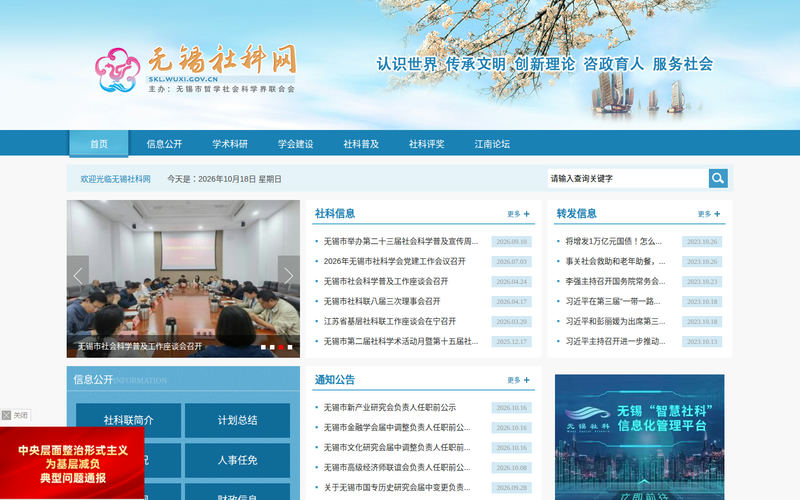The width and height of the screenshot is (800, 500).
Task: Open the 江南论坛 nav menu
Action: click(x=492, y=144)
